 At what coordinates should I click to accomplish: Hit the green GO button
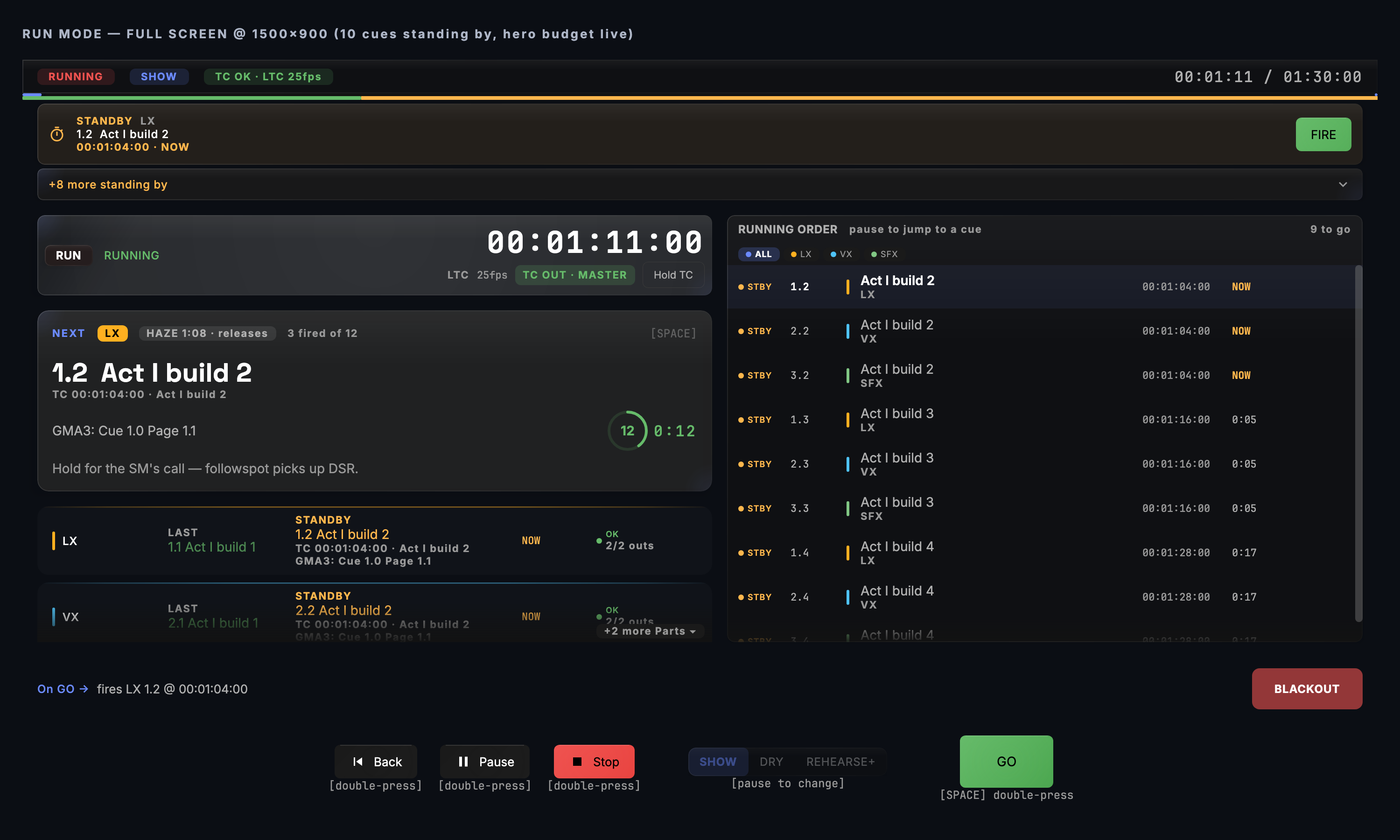tap(1006, 761)
